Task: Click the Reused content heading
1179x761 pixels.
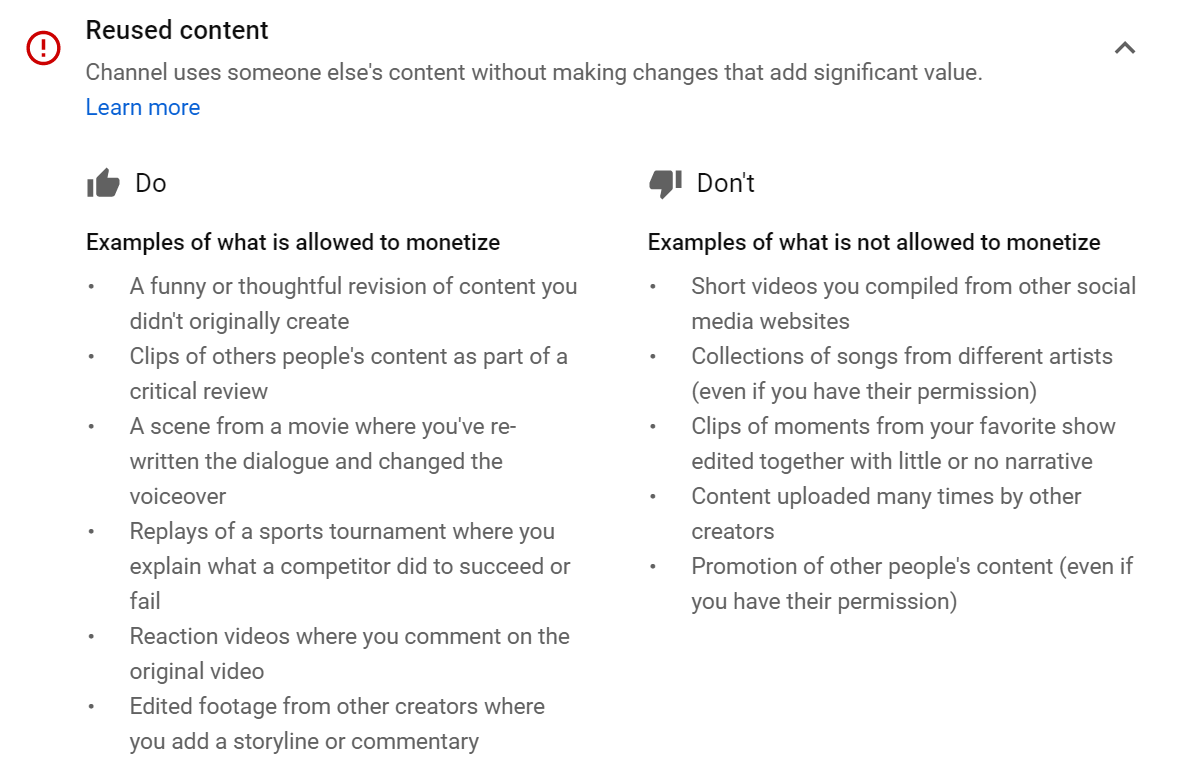Action: point(177,30)
